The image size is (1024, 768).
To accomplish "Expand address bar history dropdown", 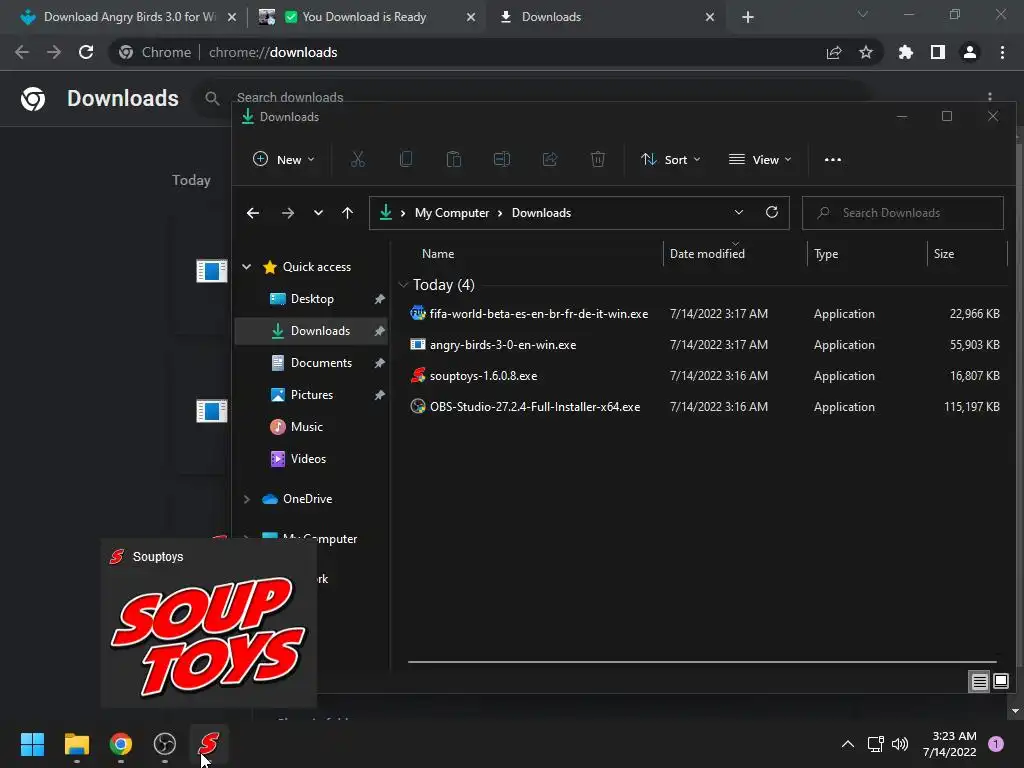I will tap(739, 212).
